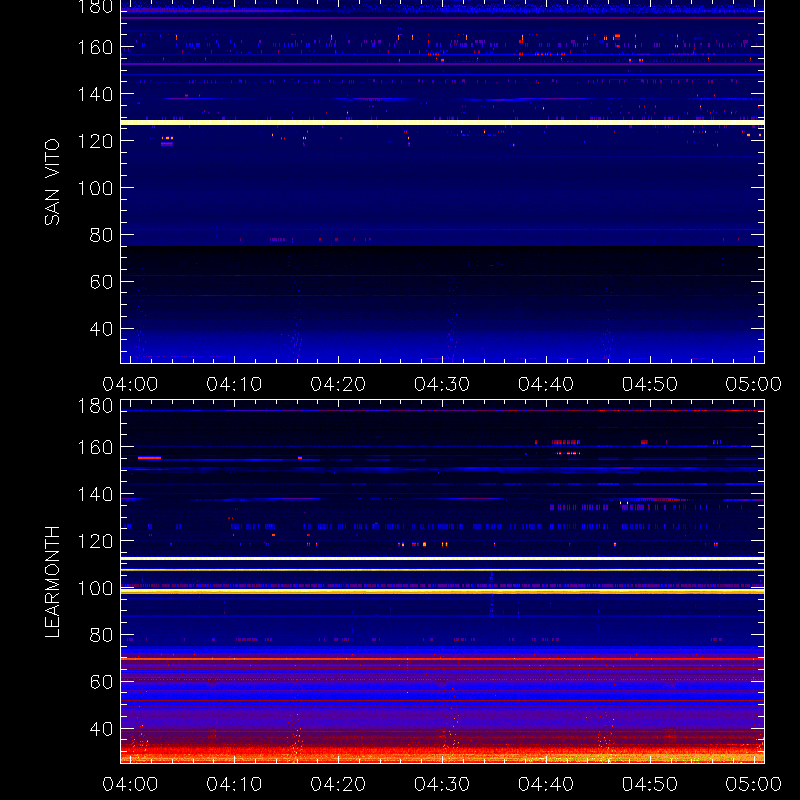
Task: Select the 160 tick label on the Learmonth plot
Action: 95,447
